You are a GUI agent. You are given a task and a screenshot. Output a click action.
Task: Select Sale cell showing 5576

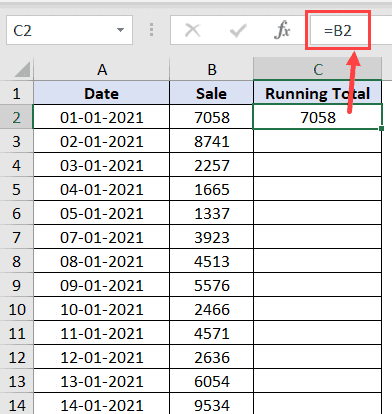[211, 285]
